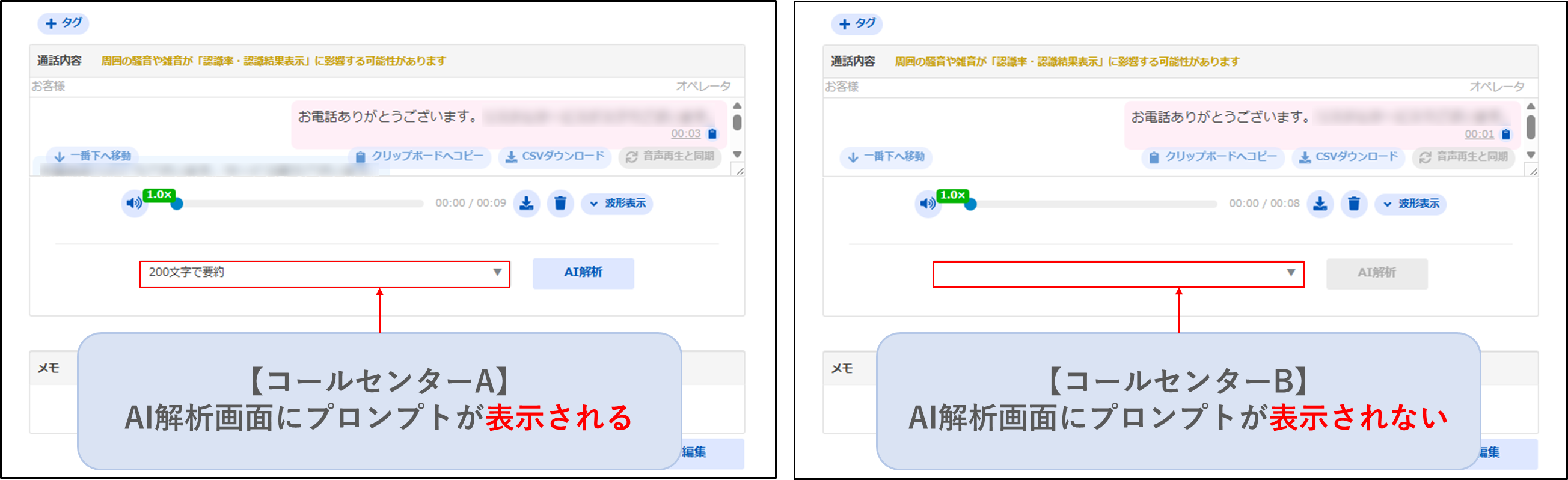
Task: Jump to the 00:03 timestamp link
Action: click(x=685, y=134)
